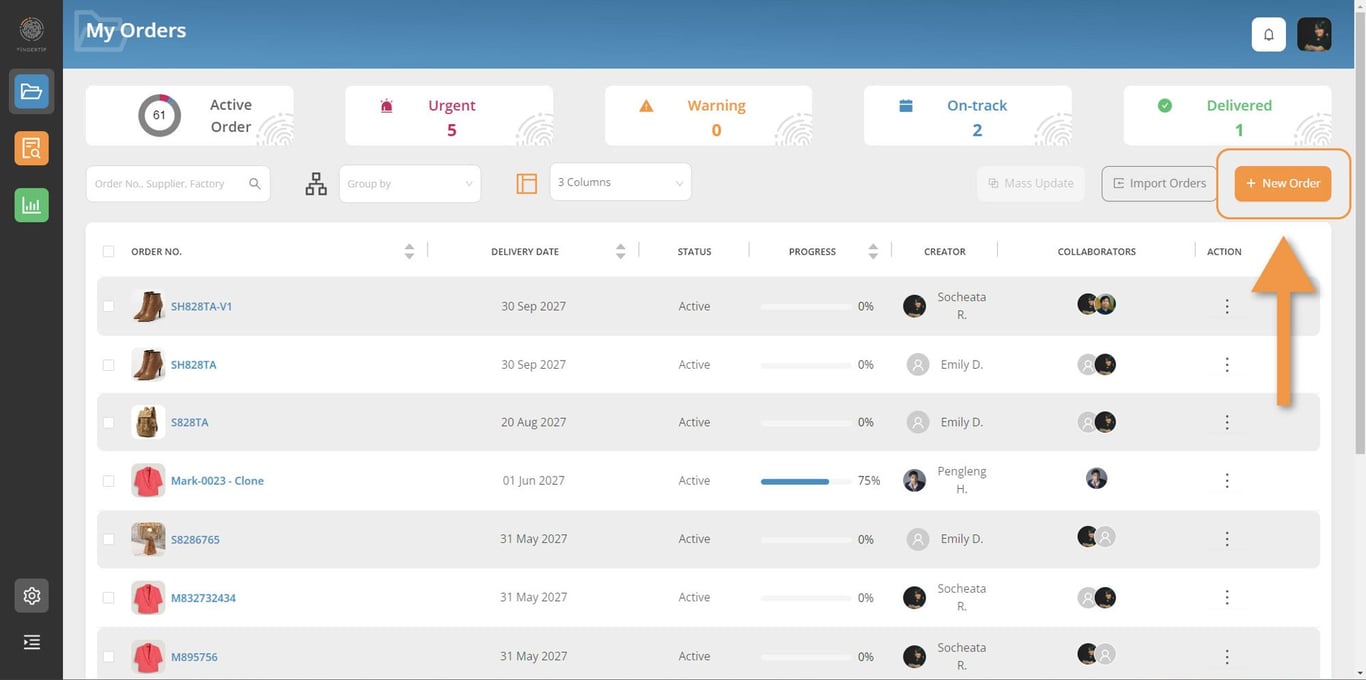Open the orders folder sidebar icon
Image resolution: width=1366 pixels, height=680 pixels.
coord(32,92)
